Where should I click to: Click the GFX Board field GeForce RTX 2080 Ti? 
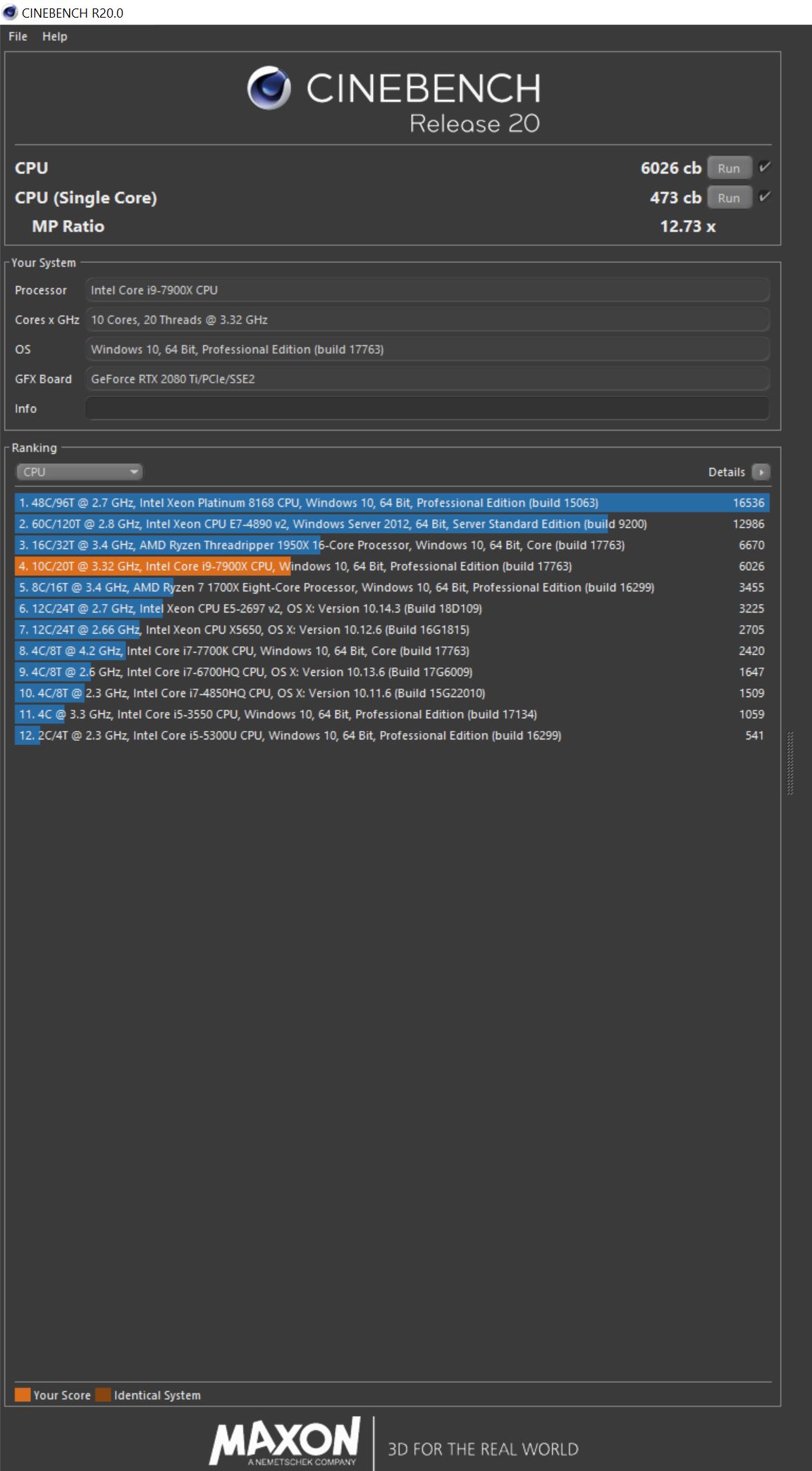click(427, 379)
